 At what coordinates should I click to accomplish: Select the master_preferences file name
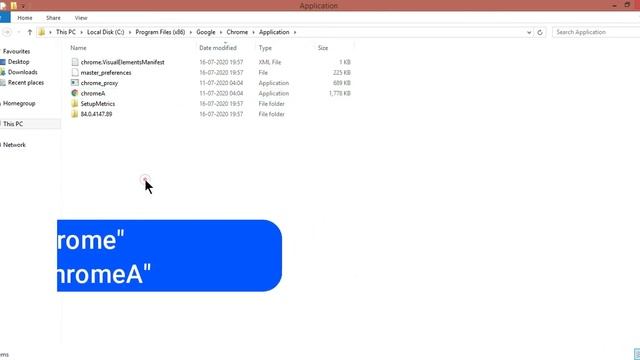[x=106, y=73]
